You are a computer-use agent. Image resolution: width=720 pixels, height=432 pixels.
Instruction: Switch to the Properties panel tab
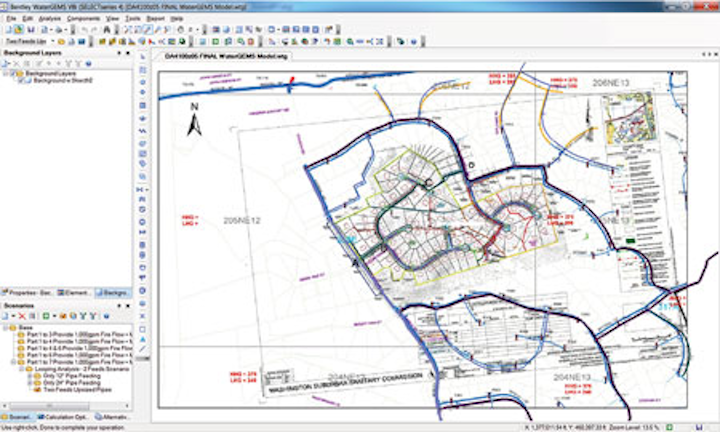tap(28, 292)
